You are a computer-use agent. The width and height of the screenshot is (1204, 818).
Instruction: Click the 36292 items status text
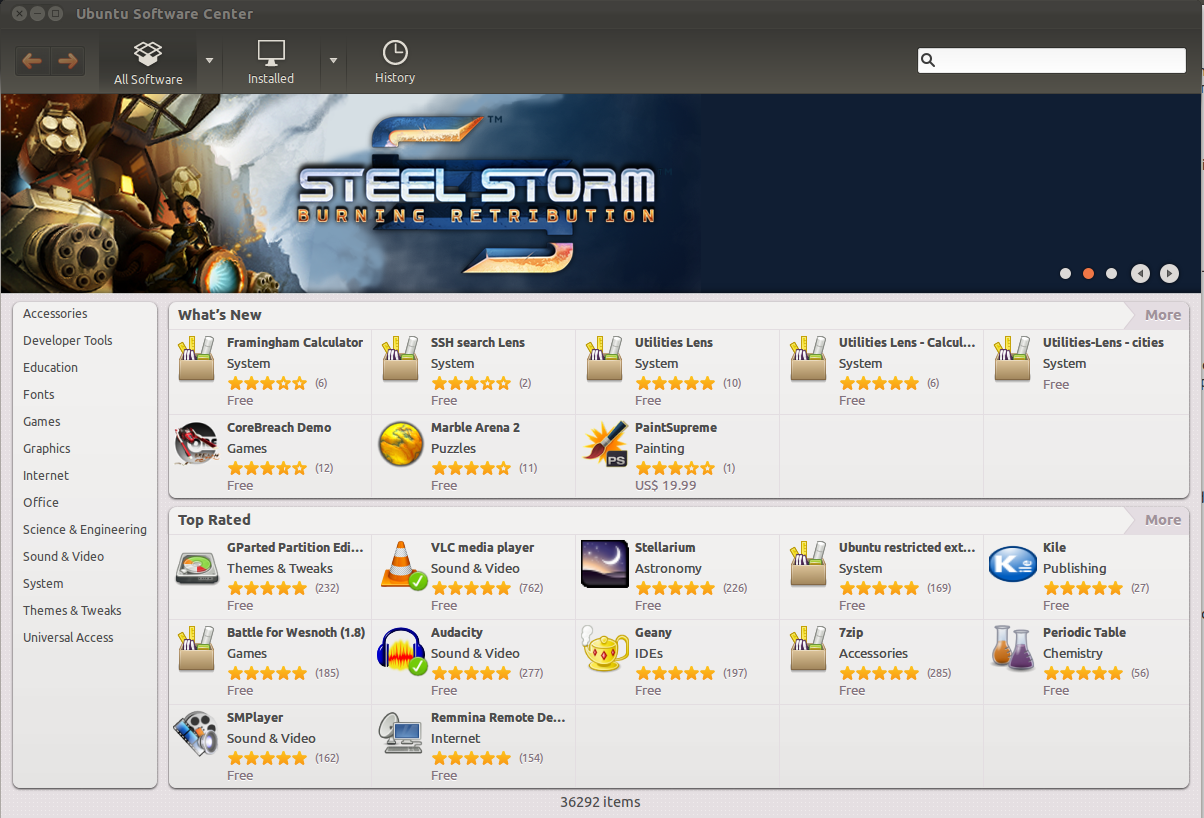[x=600, y=802]
